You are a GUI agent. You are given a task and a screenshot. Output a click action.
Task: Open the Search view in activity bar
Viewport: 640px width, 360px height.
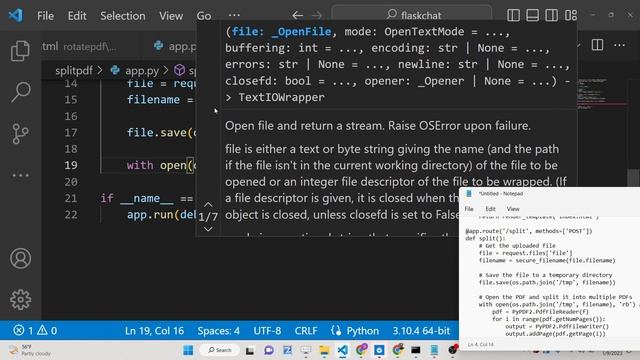20,91
